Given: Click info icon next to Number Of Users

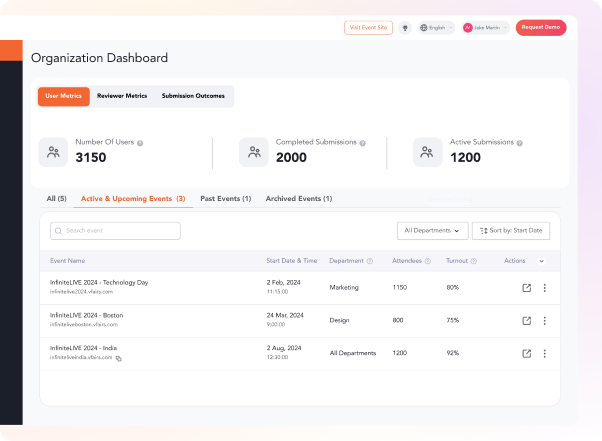Looking at the screenshot, I should (x=140, y=143).
